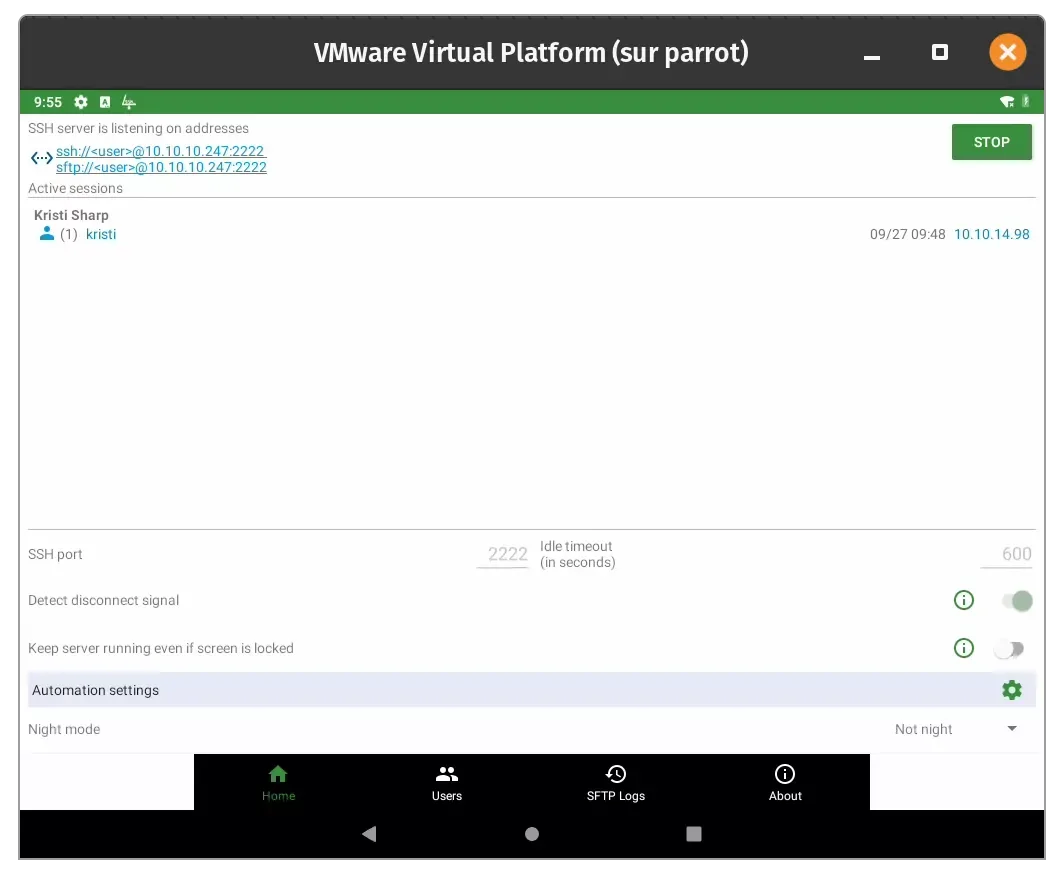Screen dimensions: 1064x878
Task: Click the Active sessions heading
Action: pos(75,188)
